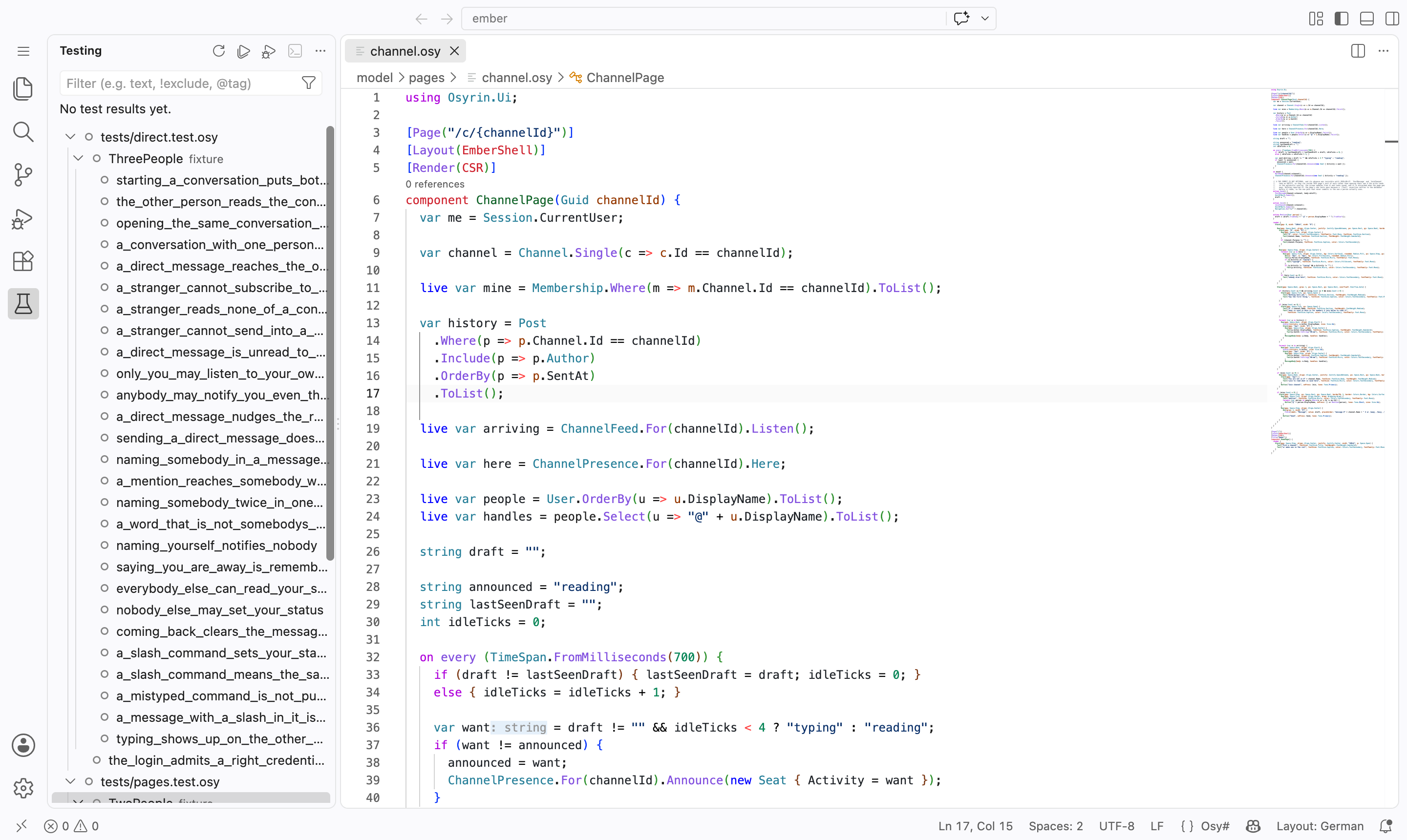Viewport: 1407px width, 840px height.
Task: Click Ln 17, Col 15 in status bar
Action: click(x=975, y=826)
